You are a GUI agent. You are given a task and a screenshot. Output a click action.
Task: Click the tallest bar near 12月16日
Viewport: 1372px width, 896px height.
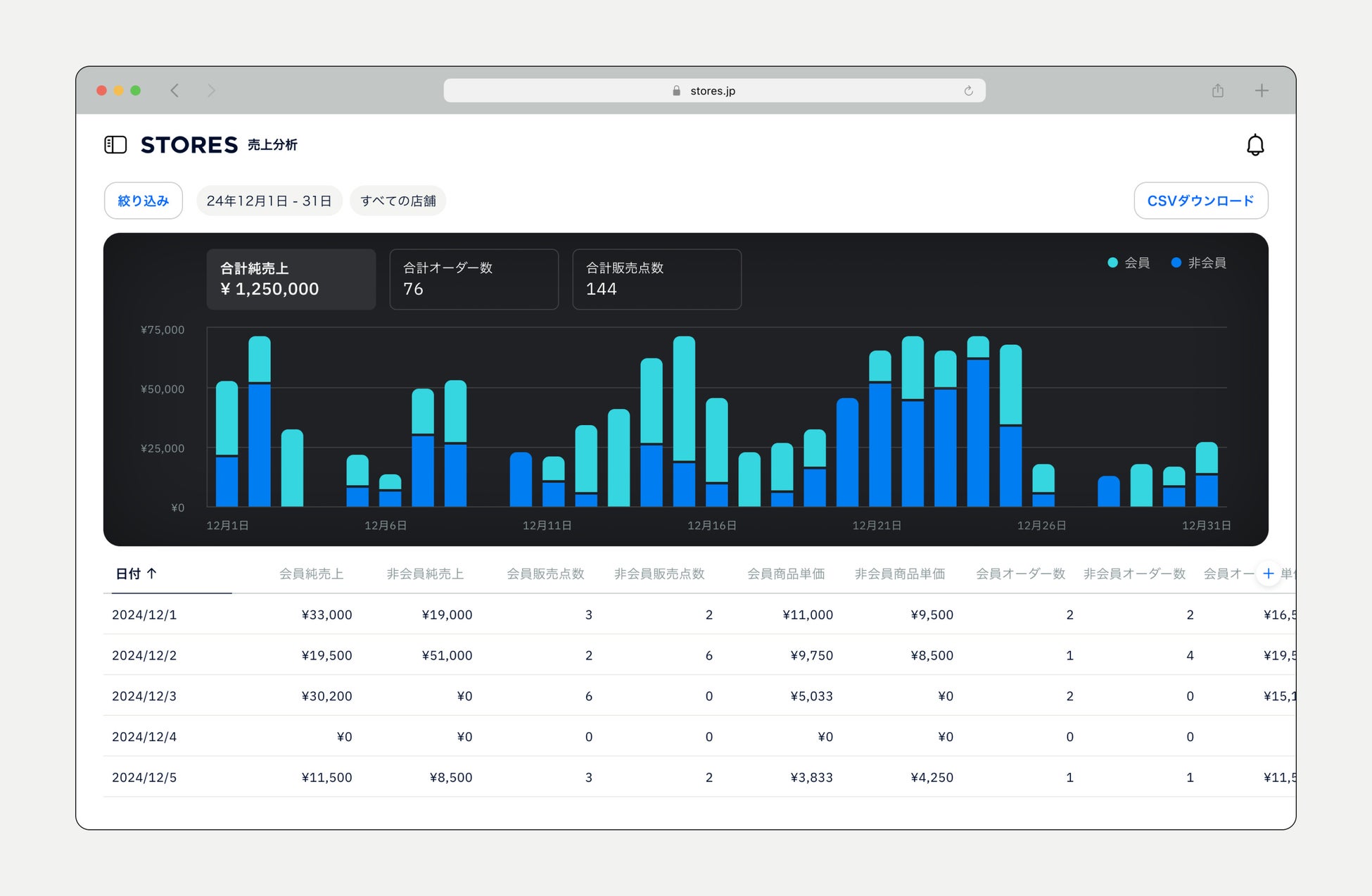(x=684, y=421)
